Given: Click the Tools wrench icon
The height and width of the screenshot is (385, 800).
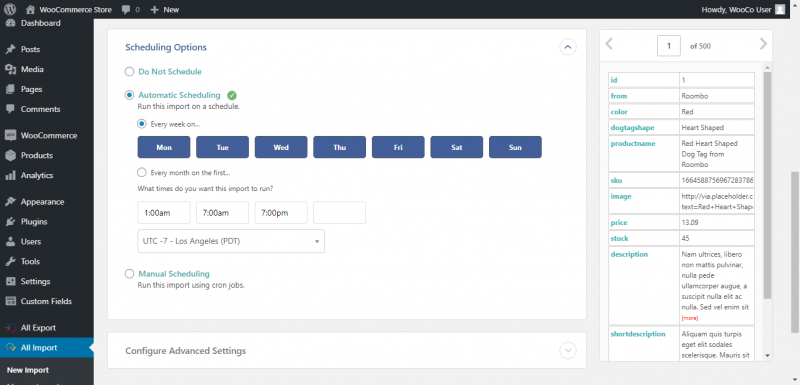Looking at the screenshot, I should tap(10, 262).
